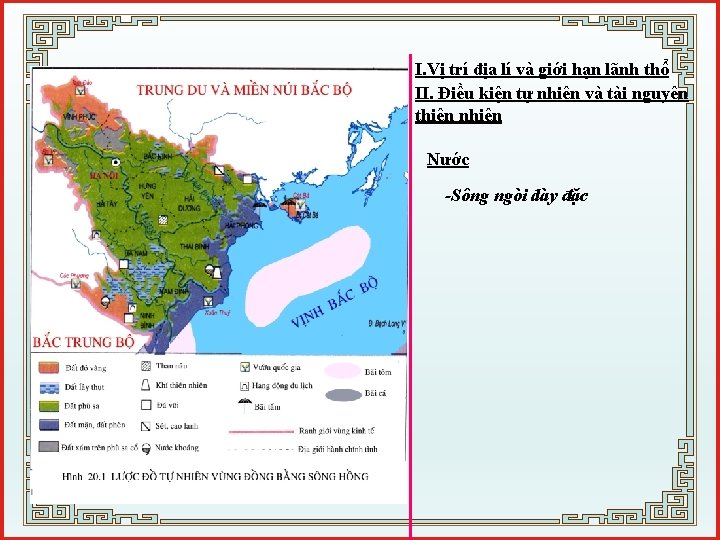Click the Đất đỏ vàng orange swatch

(x=49, y=368)
